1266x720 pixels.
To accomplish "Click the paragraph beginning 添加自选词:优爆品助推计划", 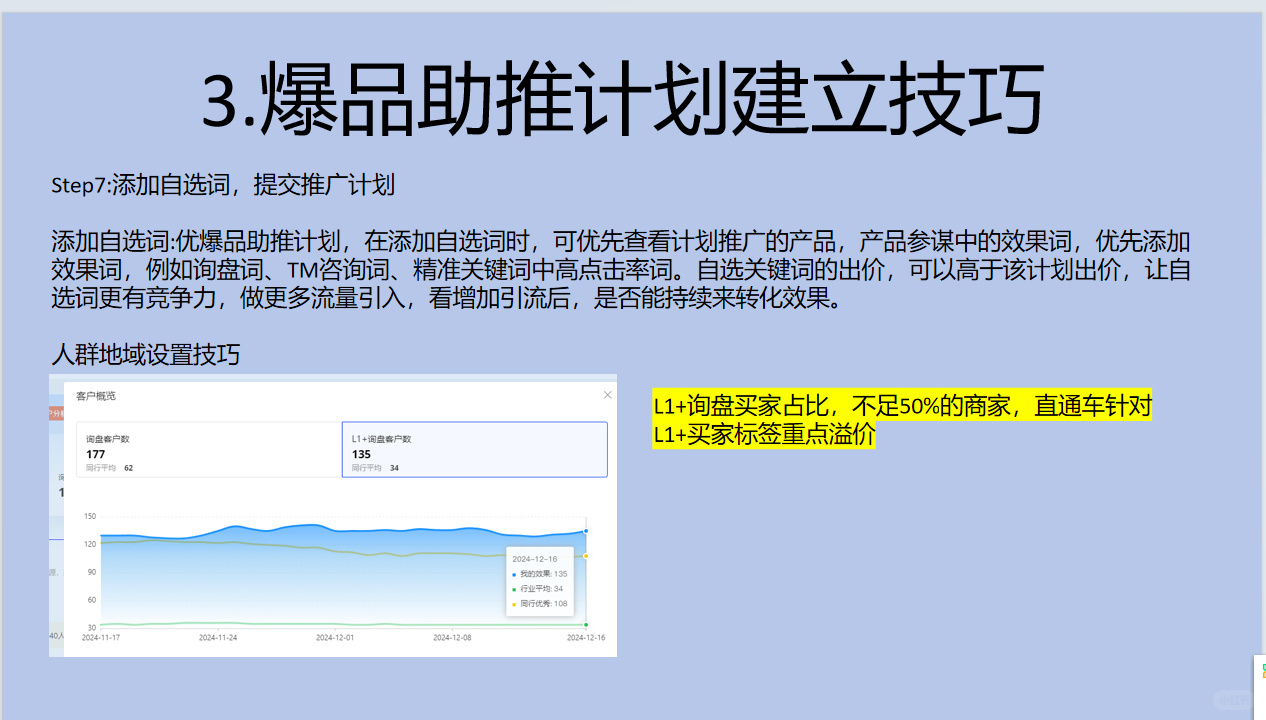I will click(x=621, y=270).
